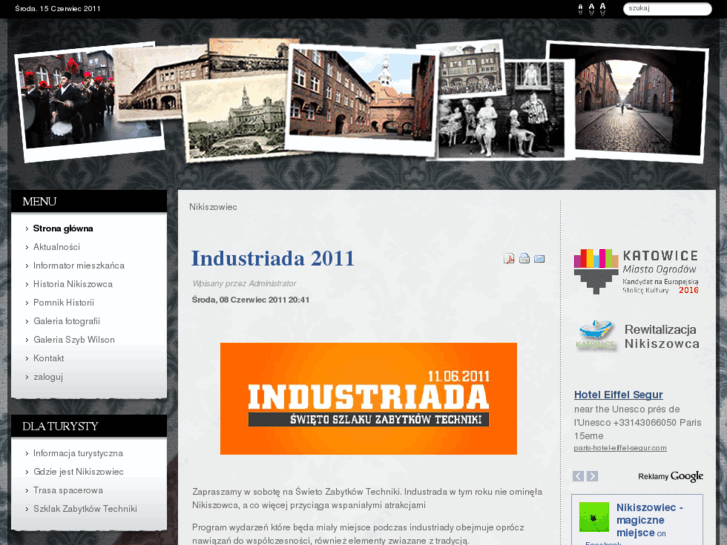727x545 pixels.
Task: Click the email article icon
Action: (x=539, y=259)
